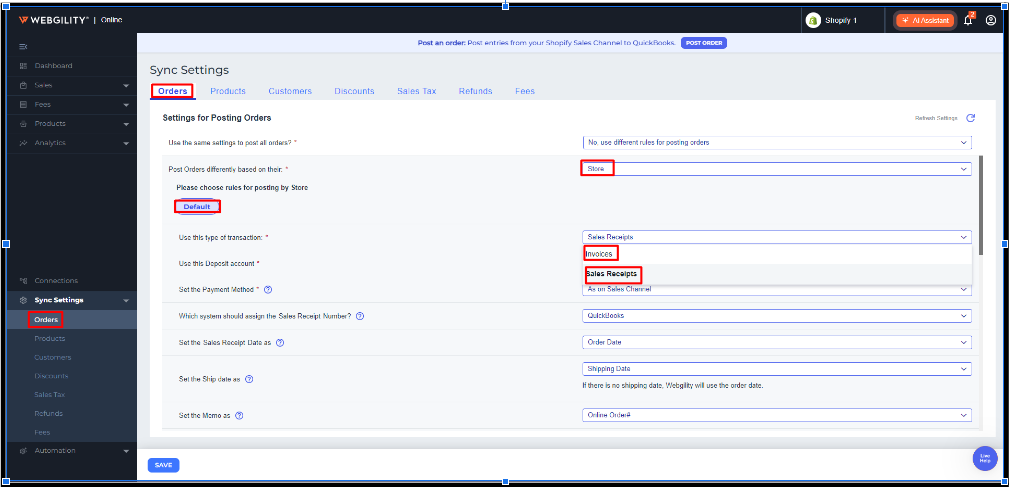Click the Webgility logo
The height and width of the screenshot is (487, 1009).
[54, 20]
